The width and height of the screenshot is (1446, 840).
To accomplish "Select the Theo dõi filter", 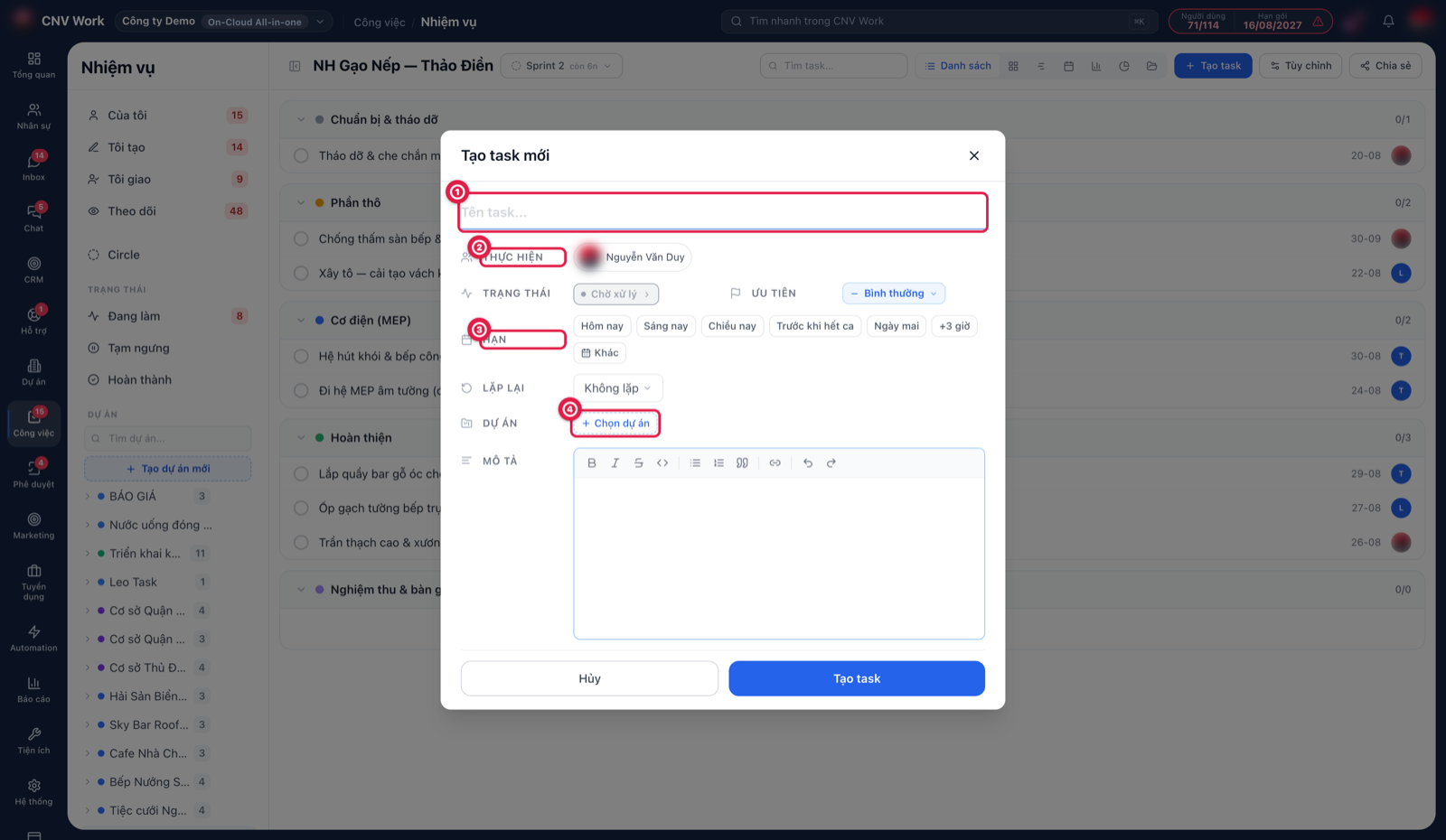I will coord(167,211).
